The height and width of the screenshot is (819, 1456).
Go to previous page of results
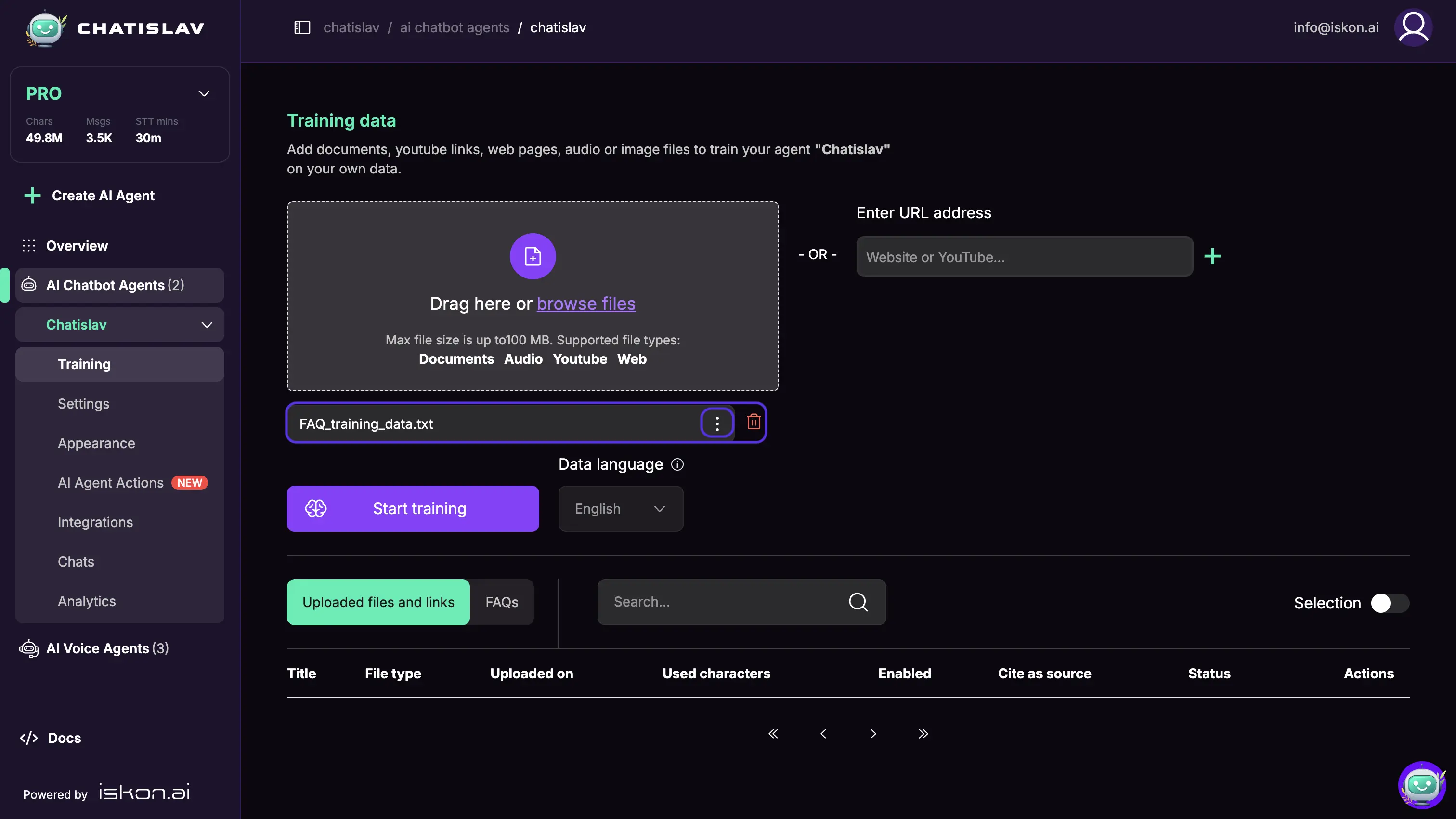[823, 734]
